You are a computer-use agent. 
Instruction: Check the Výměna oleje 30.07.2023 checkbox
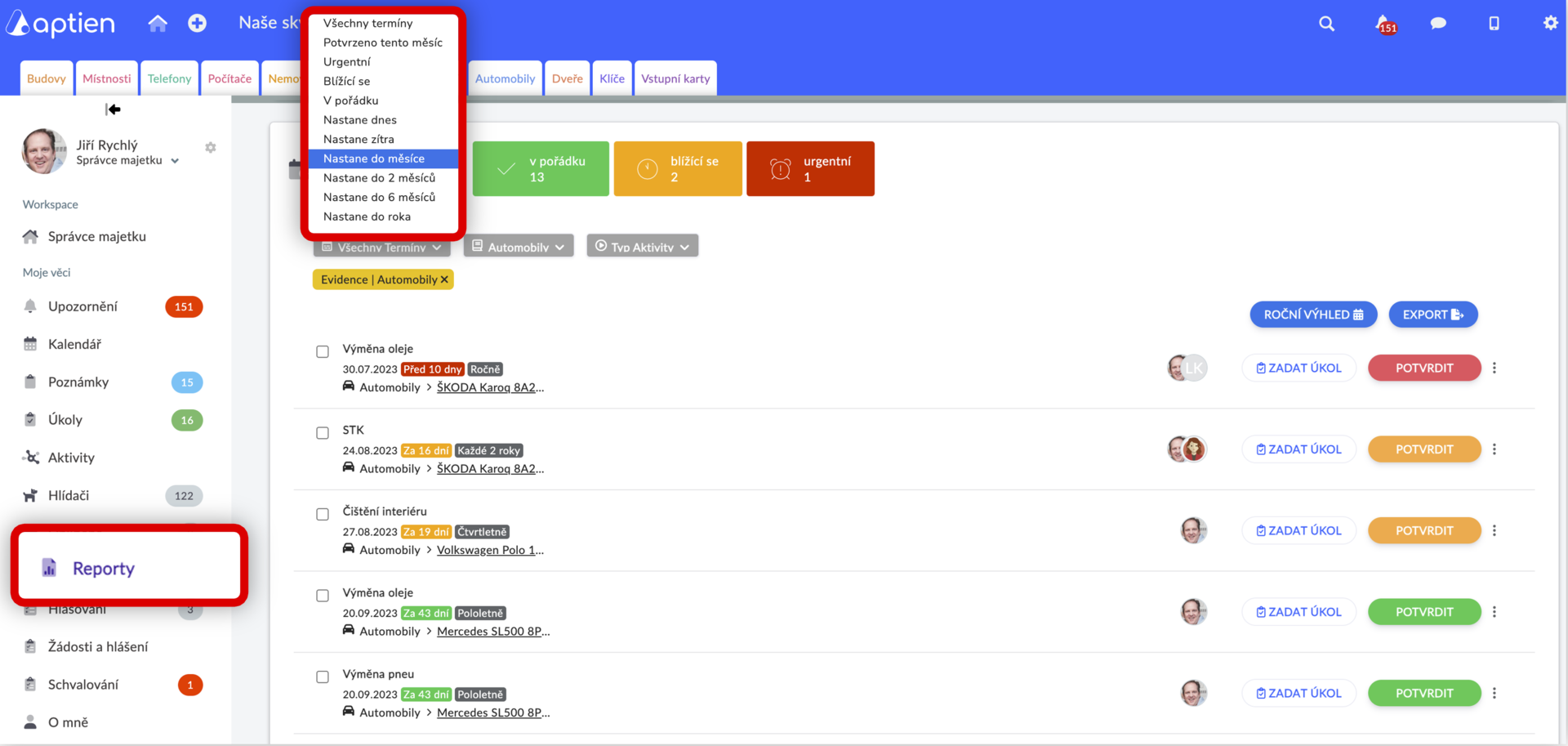tap(323, 351)
